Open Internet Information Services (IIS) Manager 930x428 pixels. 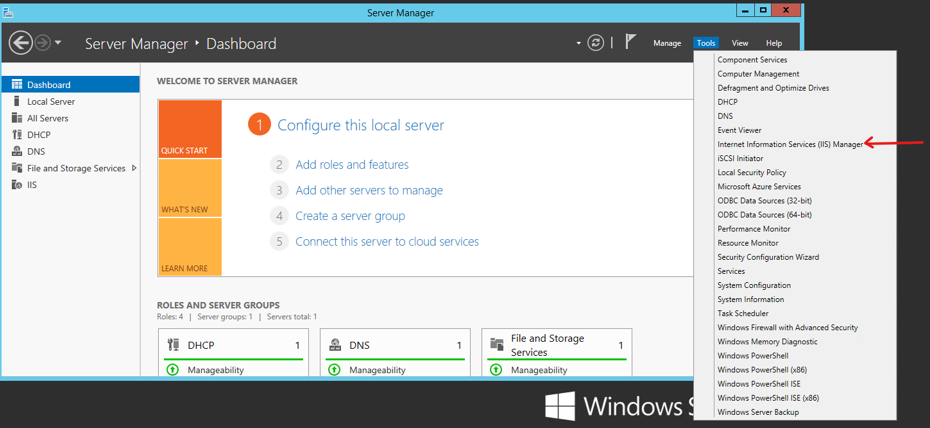[791, 144]
